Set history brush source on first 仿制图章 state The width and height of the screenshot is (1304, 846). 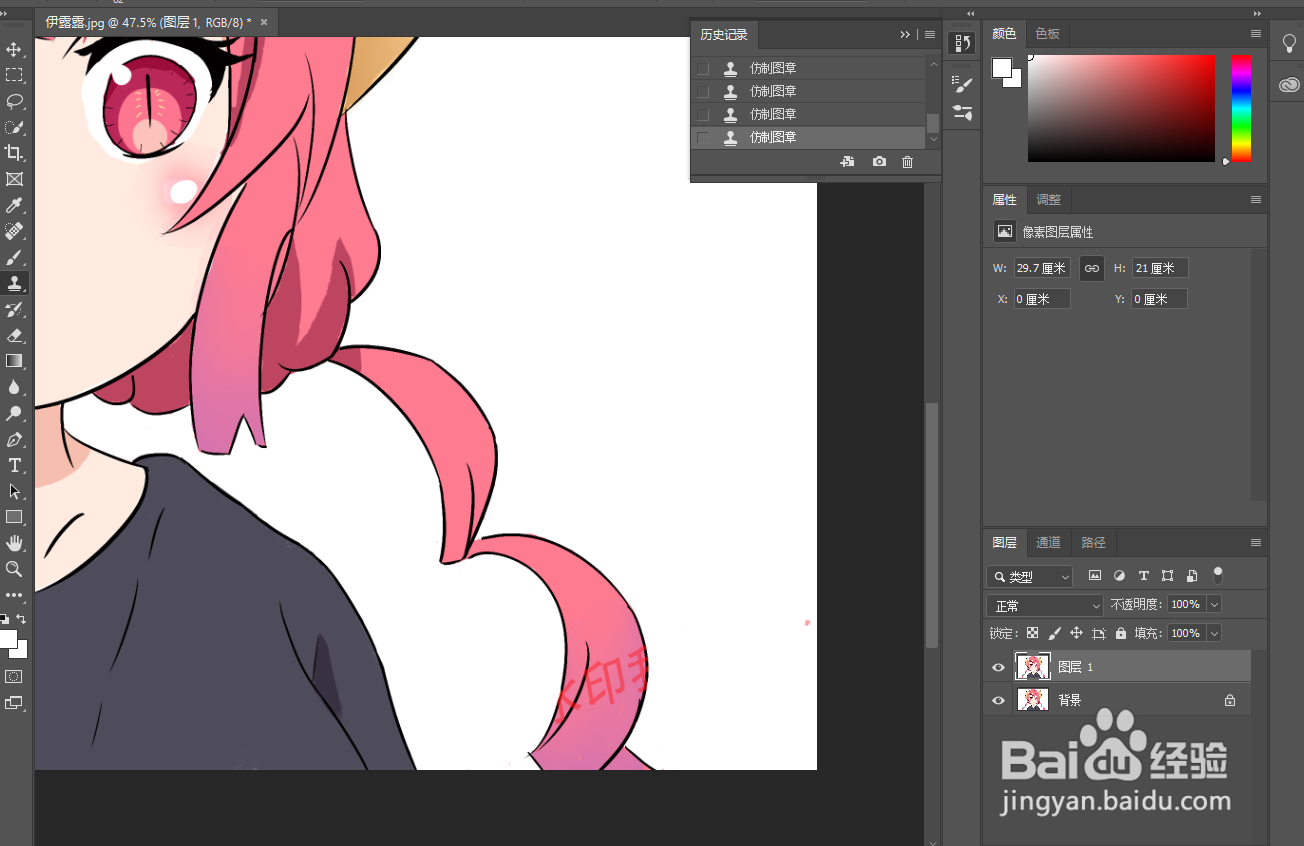tap(703, 68)
